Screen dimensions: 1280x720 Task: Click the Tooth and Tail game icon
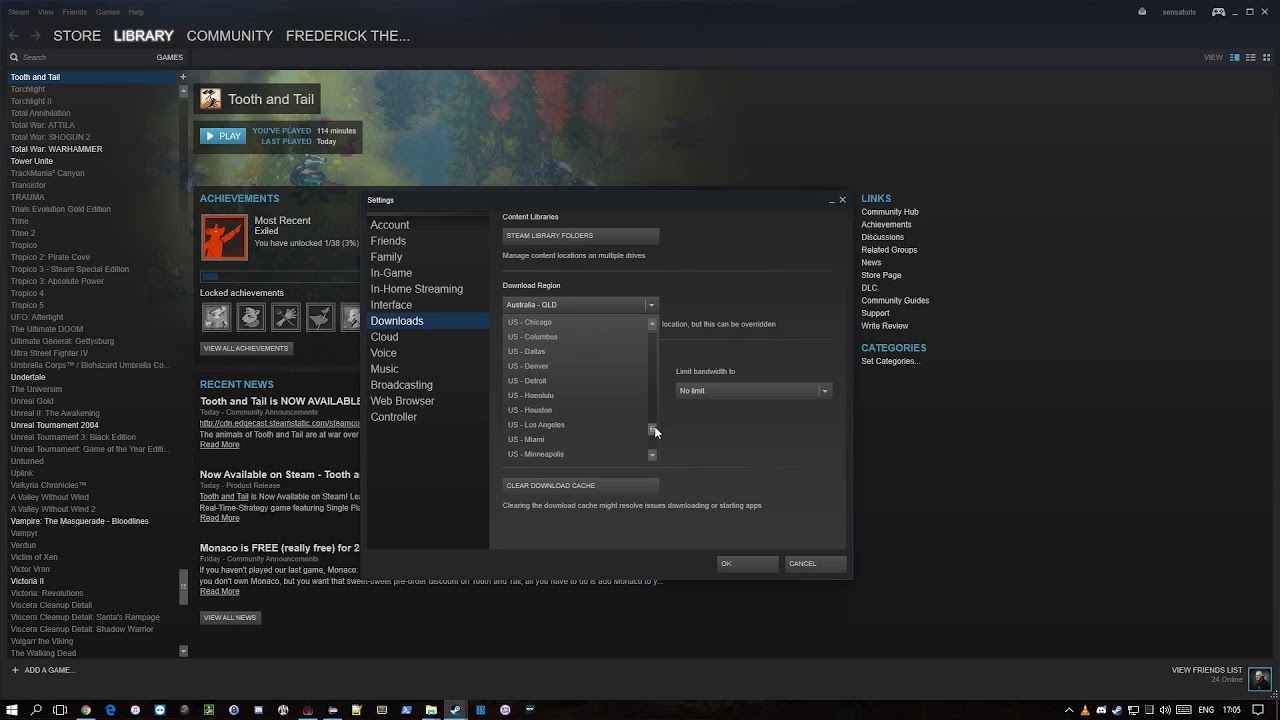[210, 99]
